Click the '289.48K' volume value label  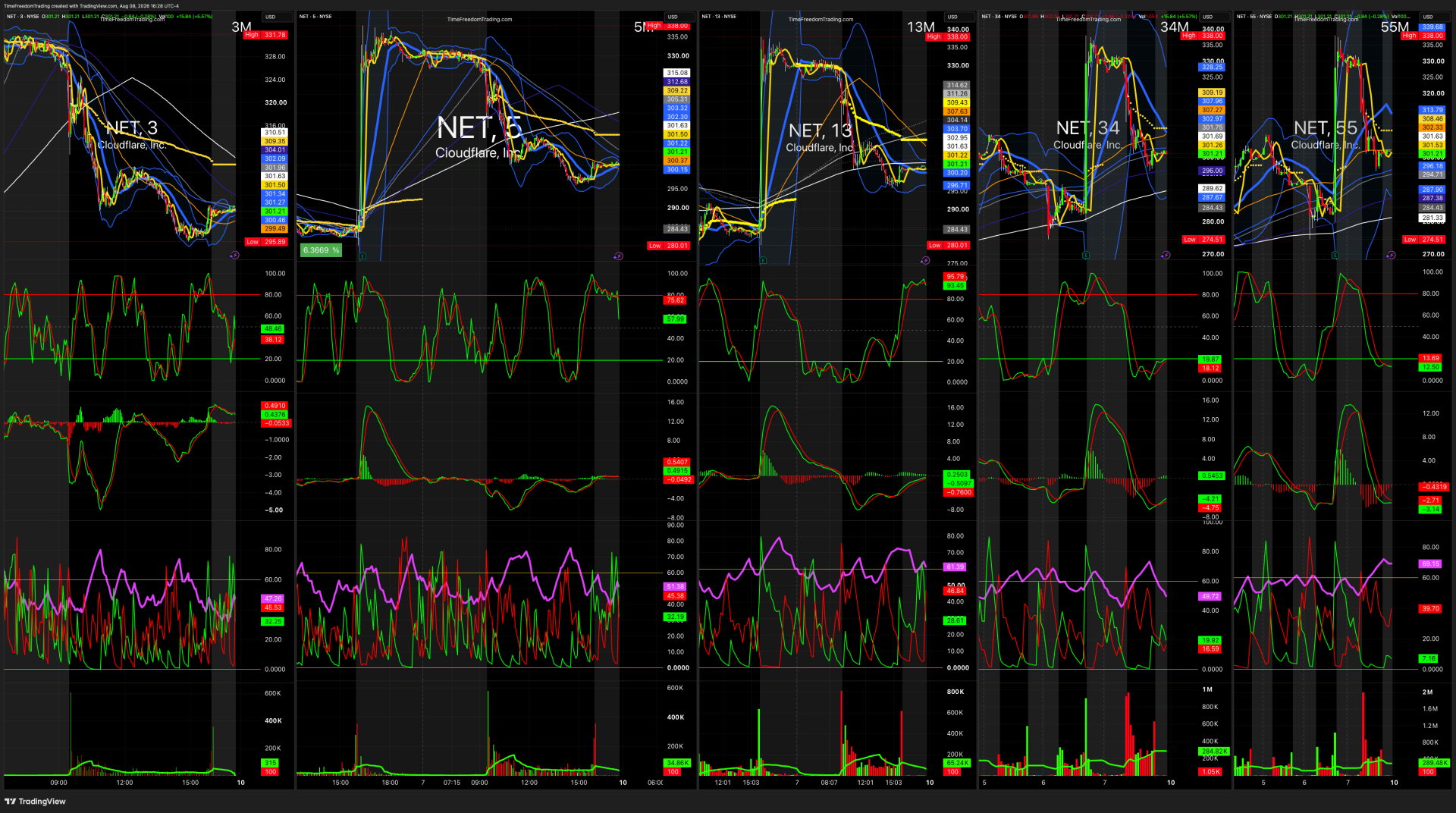click(x=1434, y=763)
